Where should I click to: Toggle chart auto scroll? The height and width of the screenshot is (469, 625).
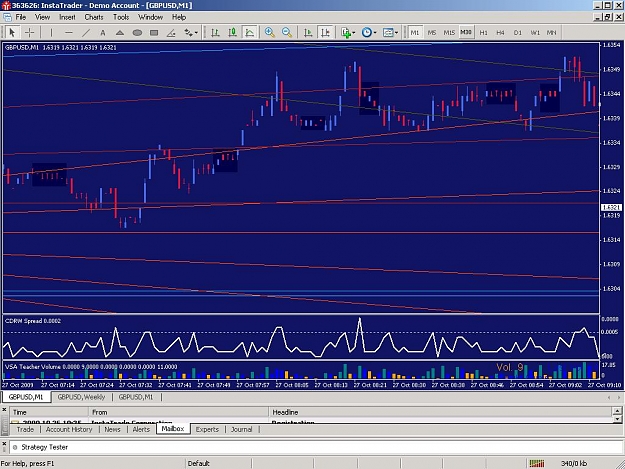pyautogui.click(x=308, y=33)
